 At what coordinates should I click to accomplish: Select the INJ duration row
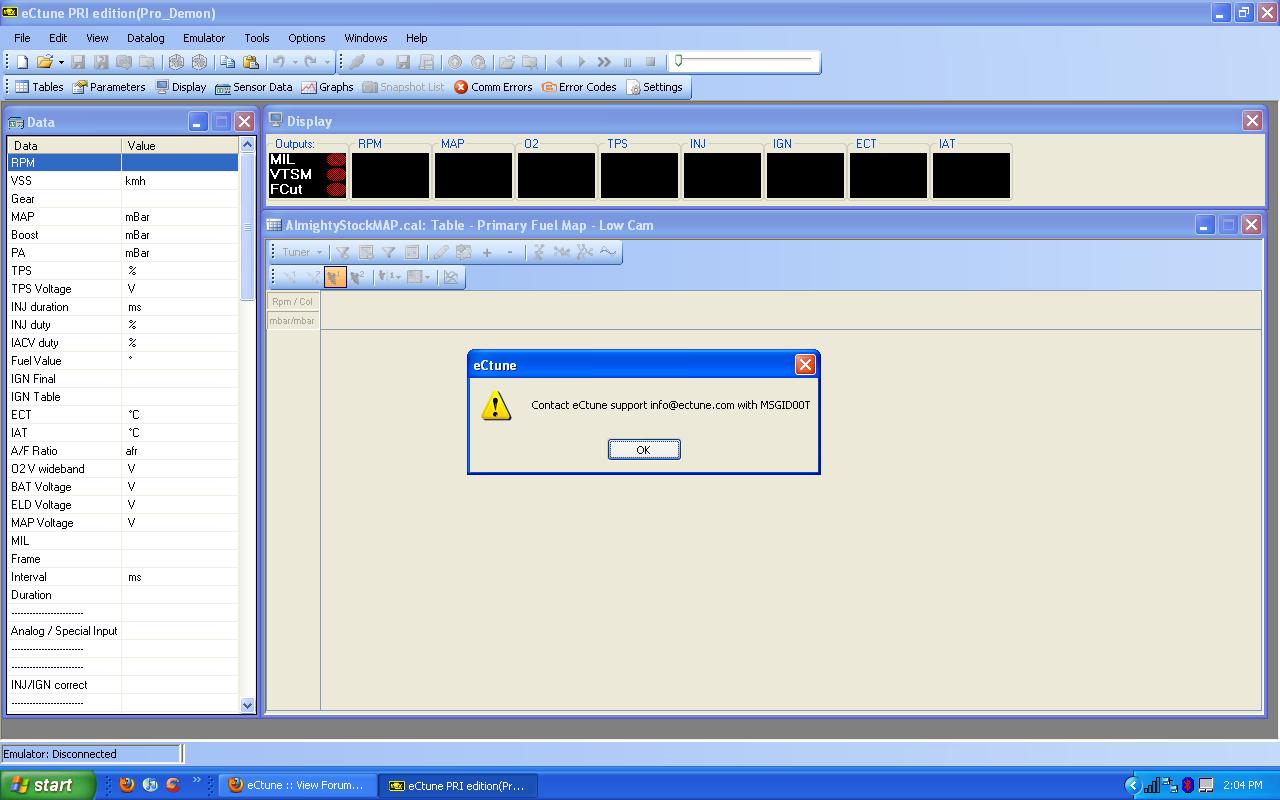(123, 307)
